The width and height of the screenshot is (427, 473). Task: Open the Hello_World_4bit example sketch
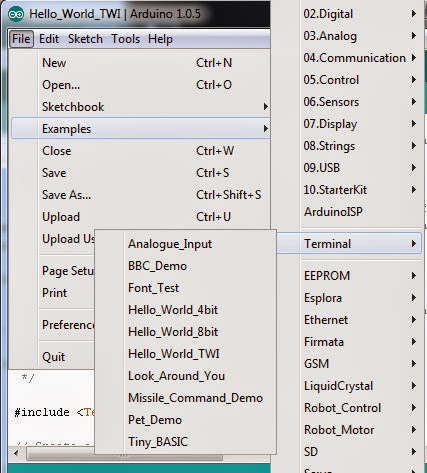[186, 310]
